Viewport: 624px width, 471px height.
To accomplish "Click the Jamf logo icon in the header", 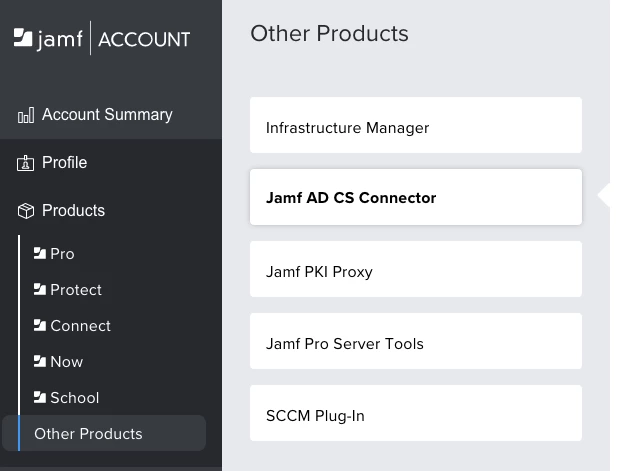I will click(23, 37).
